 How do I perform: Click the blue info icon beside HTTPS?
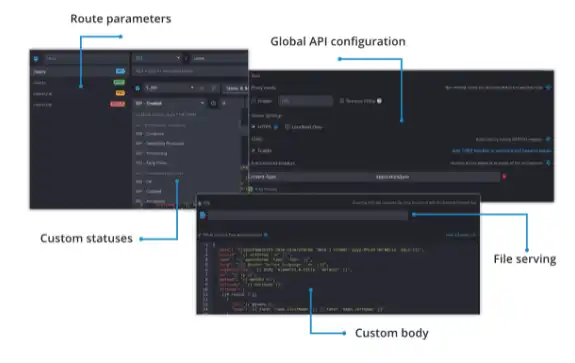click(x=276, y=126)
